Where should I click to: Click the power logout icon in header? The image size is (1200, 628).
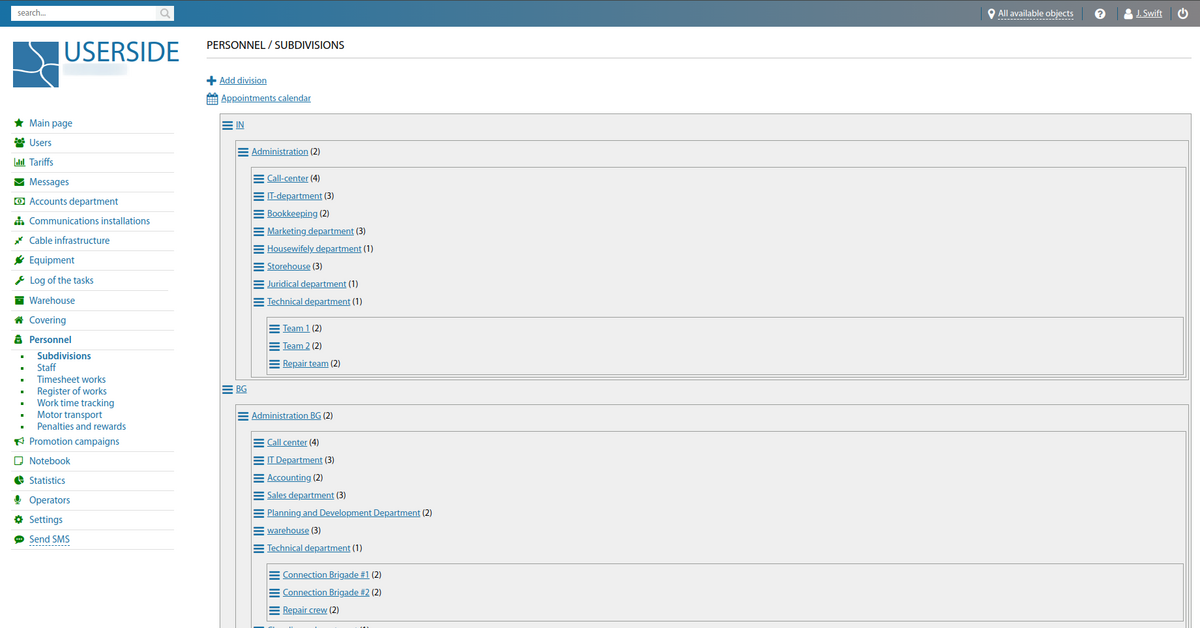pyautogui.click(x=1183, y=14)
